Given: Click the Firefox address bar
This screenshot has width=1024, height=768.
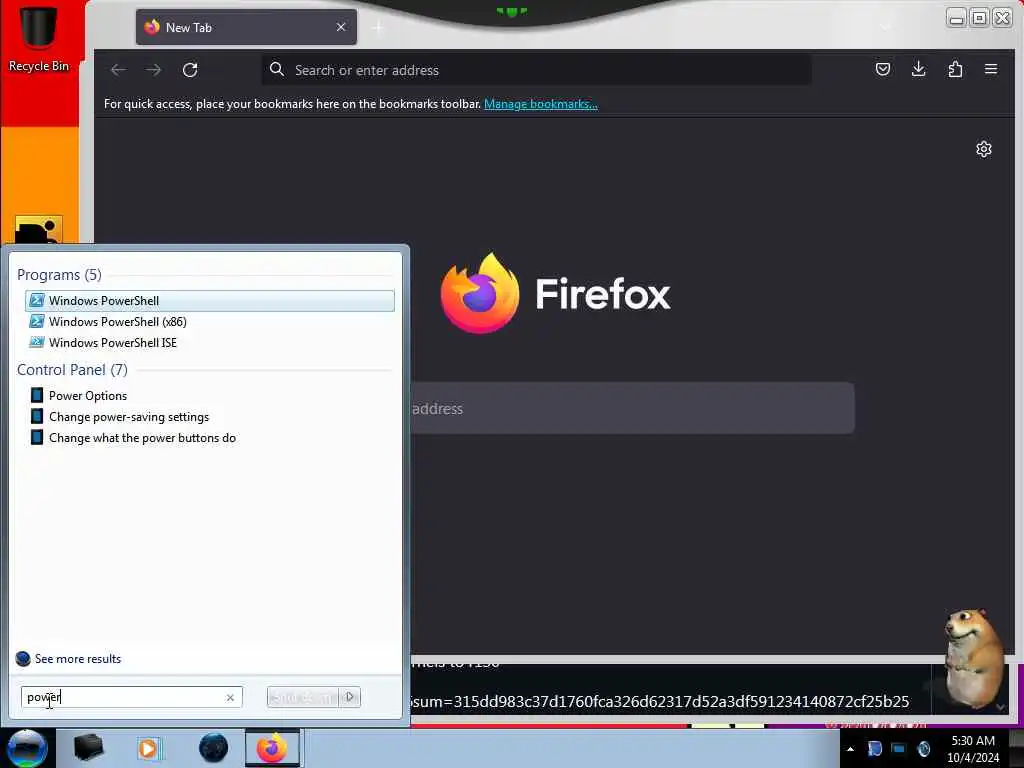Looking at the screenshot, I should click(537, 70).
